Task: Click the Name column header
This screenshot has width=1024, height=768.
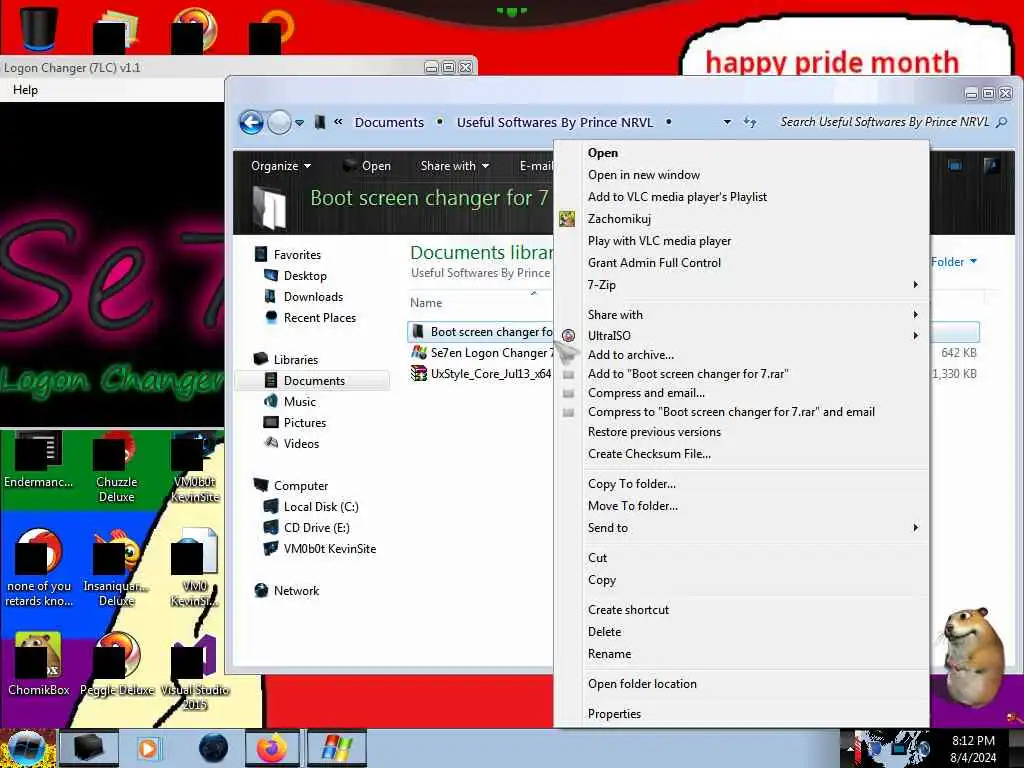Action: coord(426,303)
